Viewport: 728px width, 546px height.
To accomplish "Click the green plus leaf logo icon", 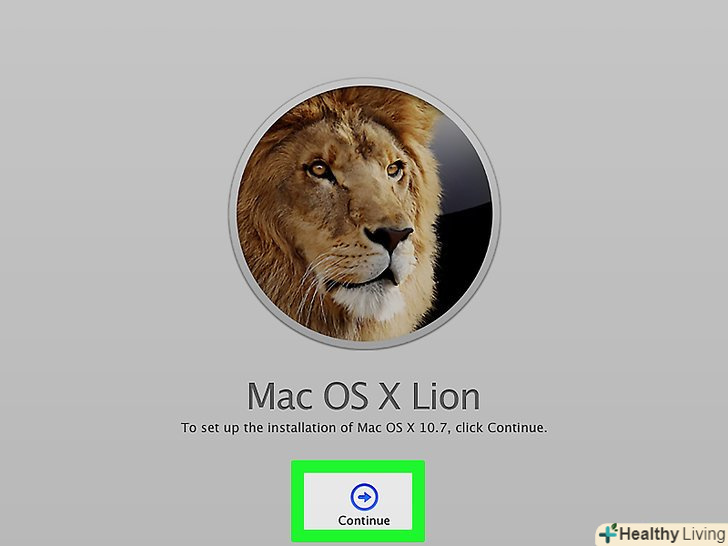I will [608, 533].
